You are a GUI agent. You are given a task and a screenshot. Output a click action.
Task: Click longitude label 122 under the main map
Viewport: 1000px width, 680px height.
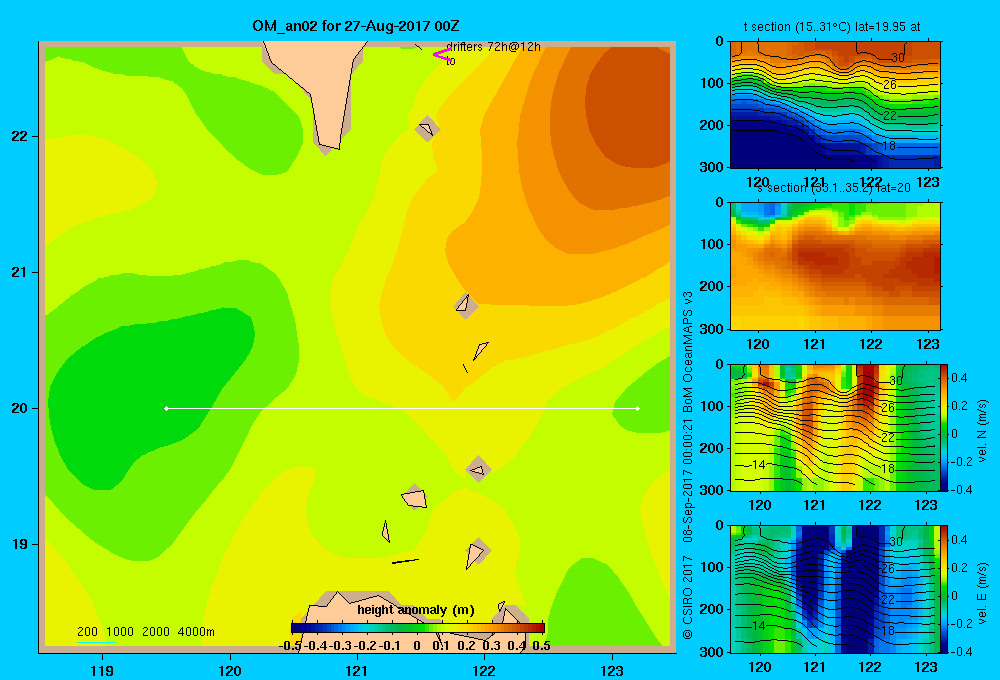[484, 670]
